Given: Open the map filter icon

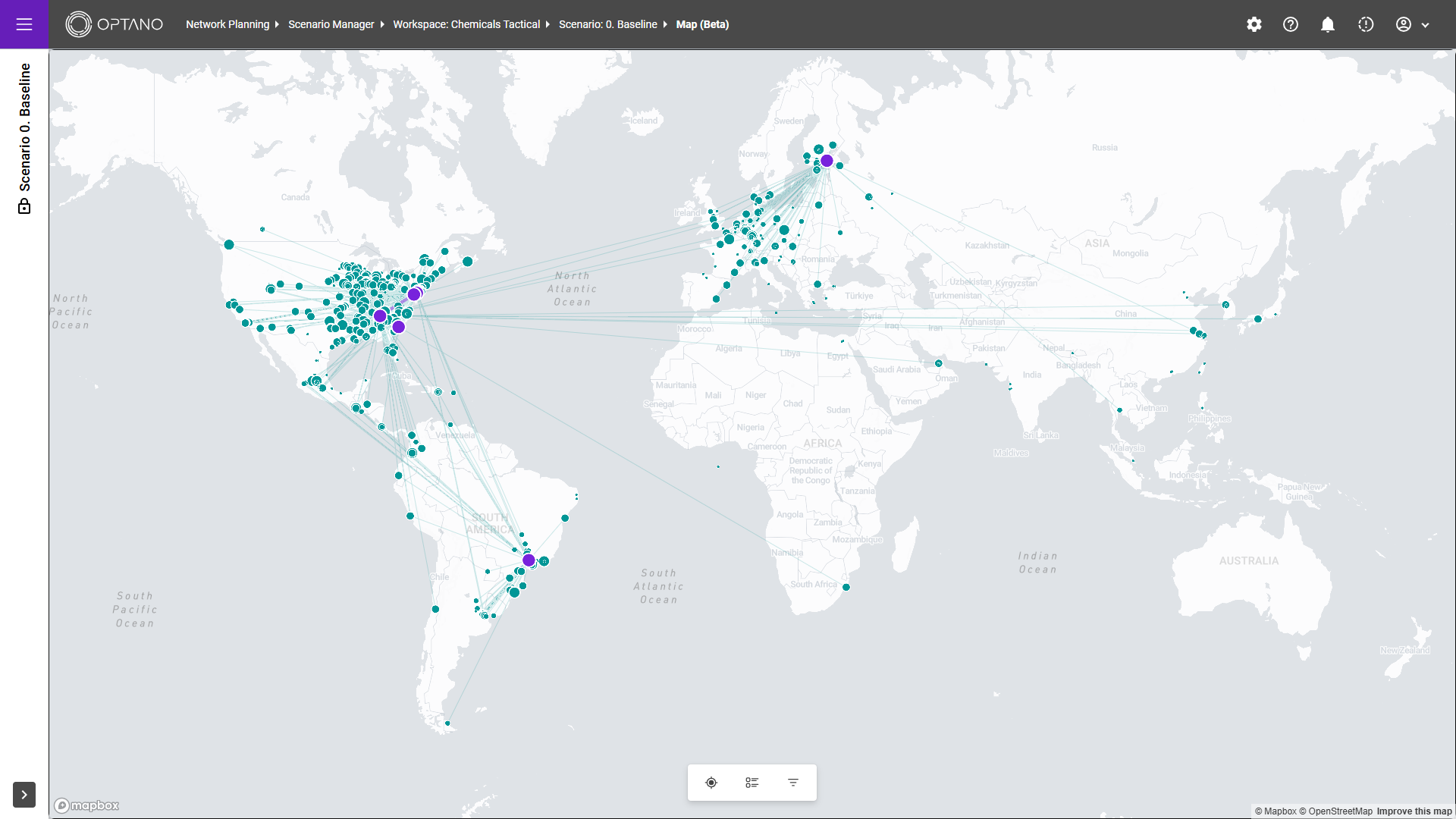Looking at the screenshot, I should (793, 783).
